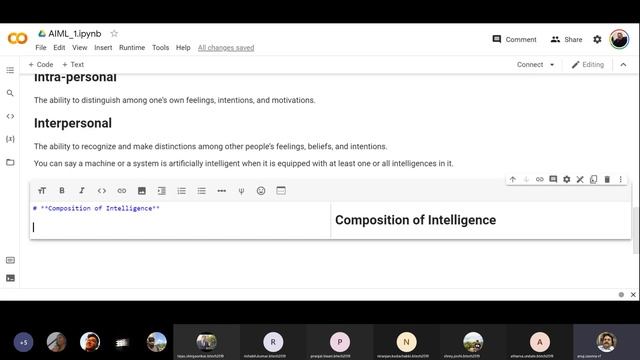Close the markdown editor icon in cell toolbar
This screenshot has width=640, height=360.
coord(580,179)
